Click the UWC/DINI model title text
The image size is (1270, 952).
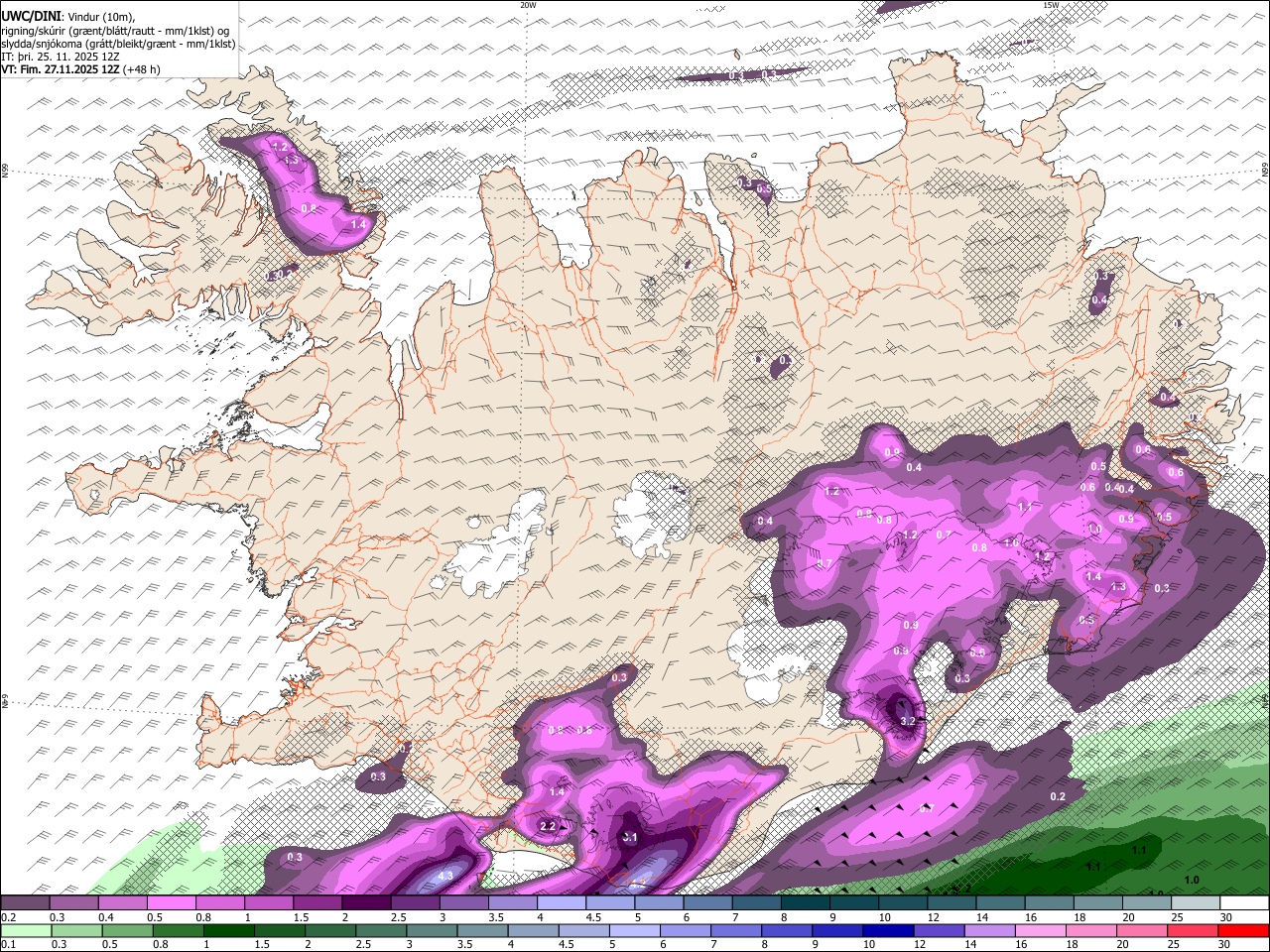pos(30,16)
